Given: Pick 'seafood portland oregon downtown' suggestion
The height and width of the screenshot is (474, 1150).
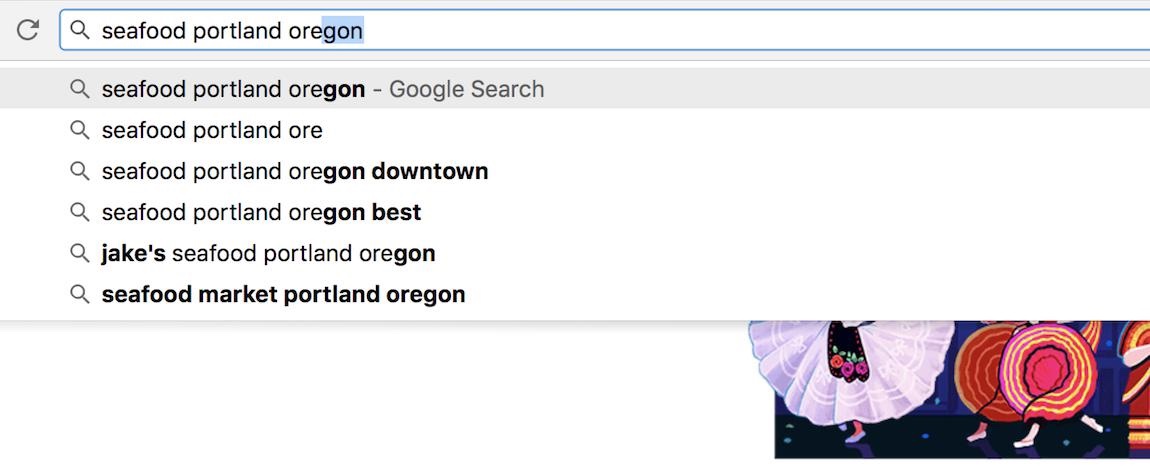Looking at the screenshot, I should tap(295, 171).
